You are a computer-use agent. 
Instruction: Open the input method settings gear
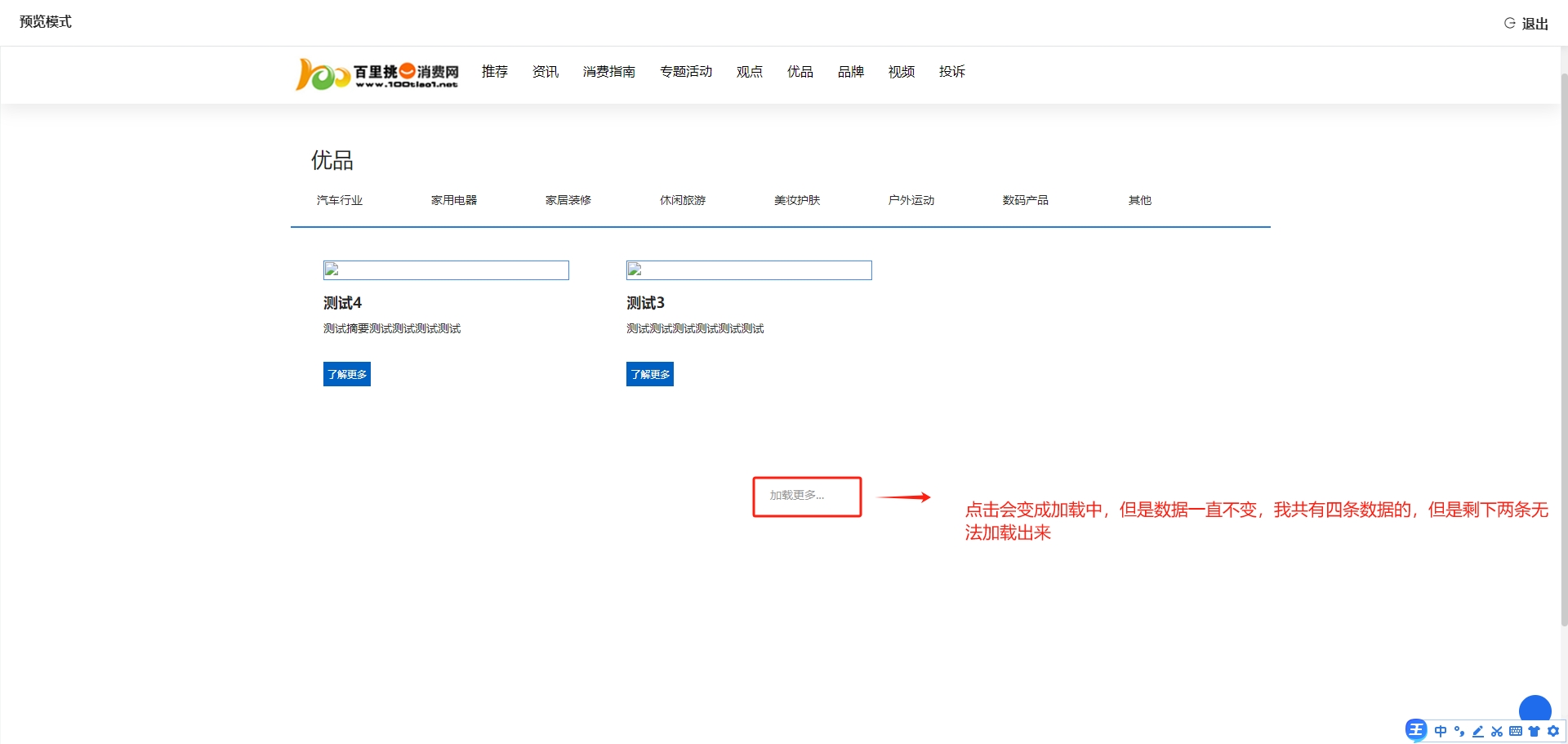tap(1553, 731)
